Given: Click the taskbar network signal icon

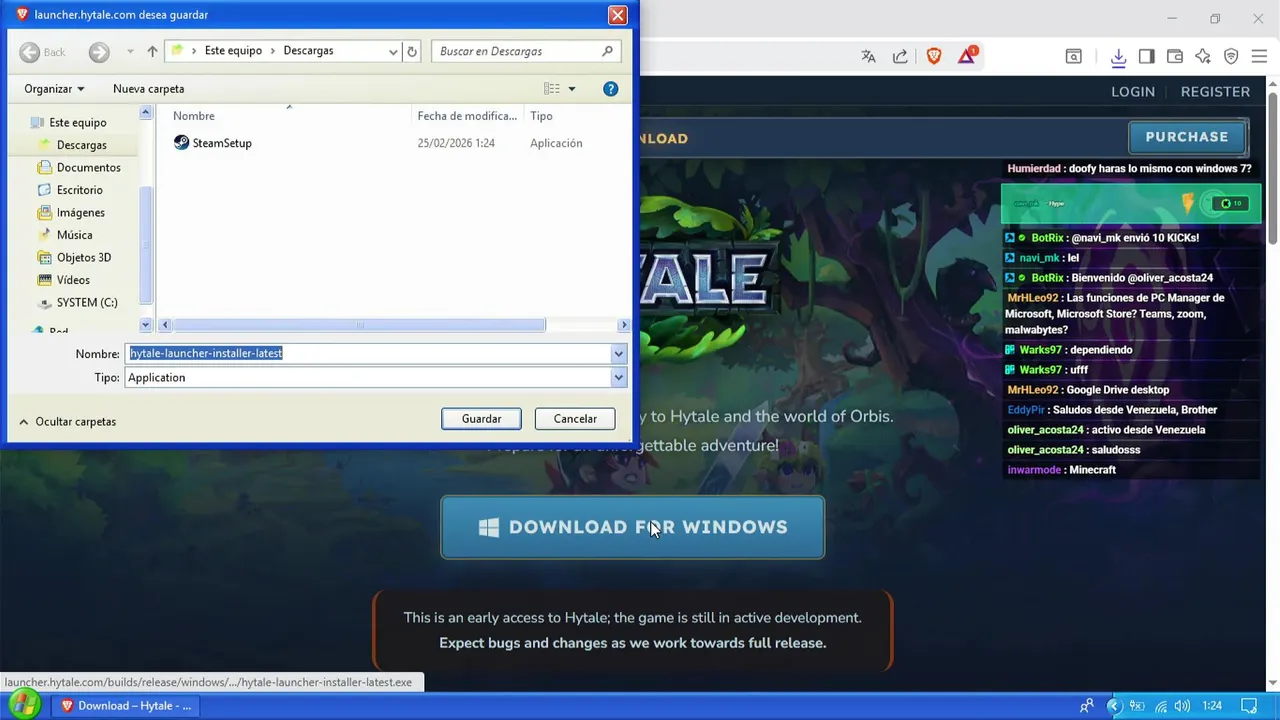Looking at the screenshot, I should coord(1160,706).
